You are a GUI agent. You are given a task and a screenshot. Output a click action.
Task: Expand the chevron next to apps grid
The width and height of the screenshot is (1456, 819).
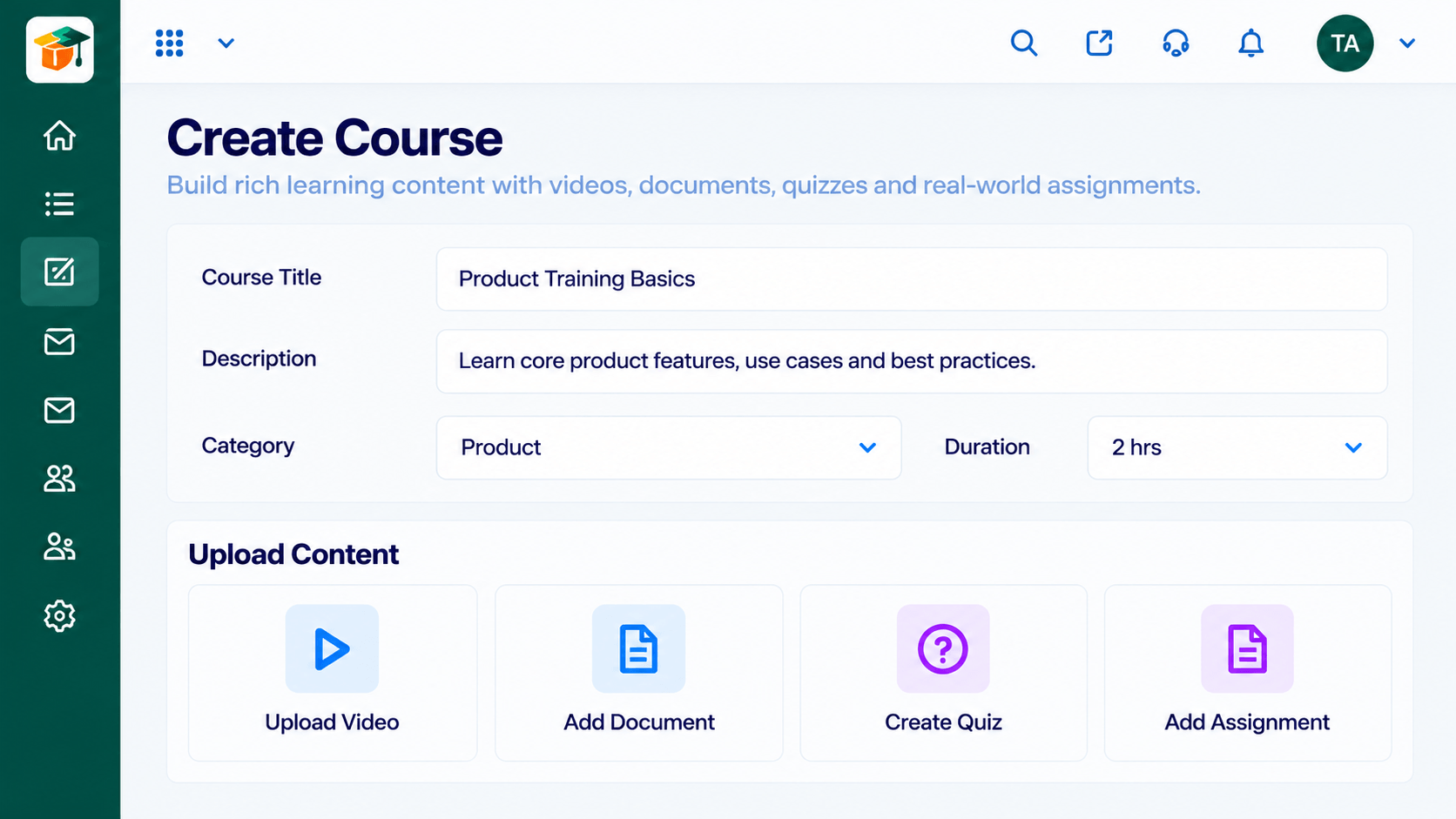(226, 43)
